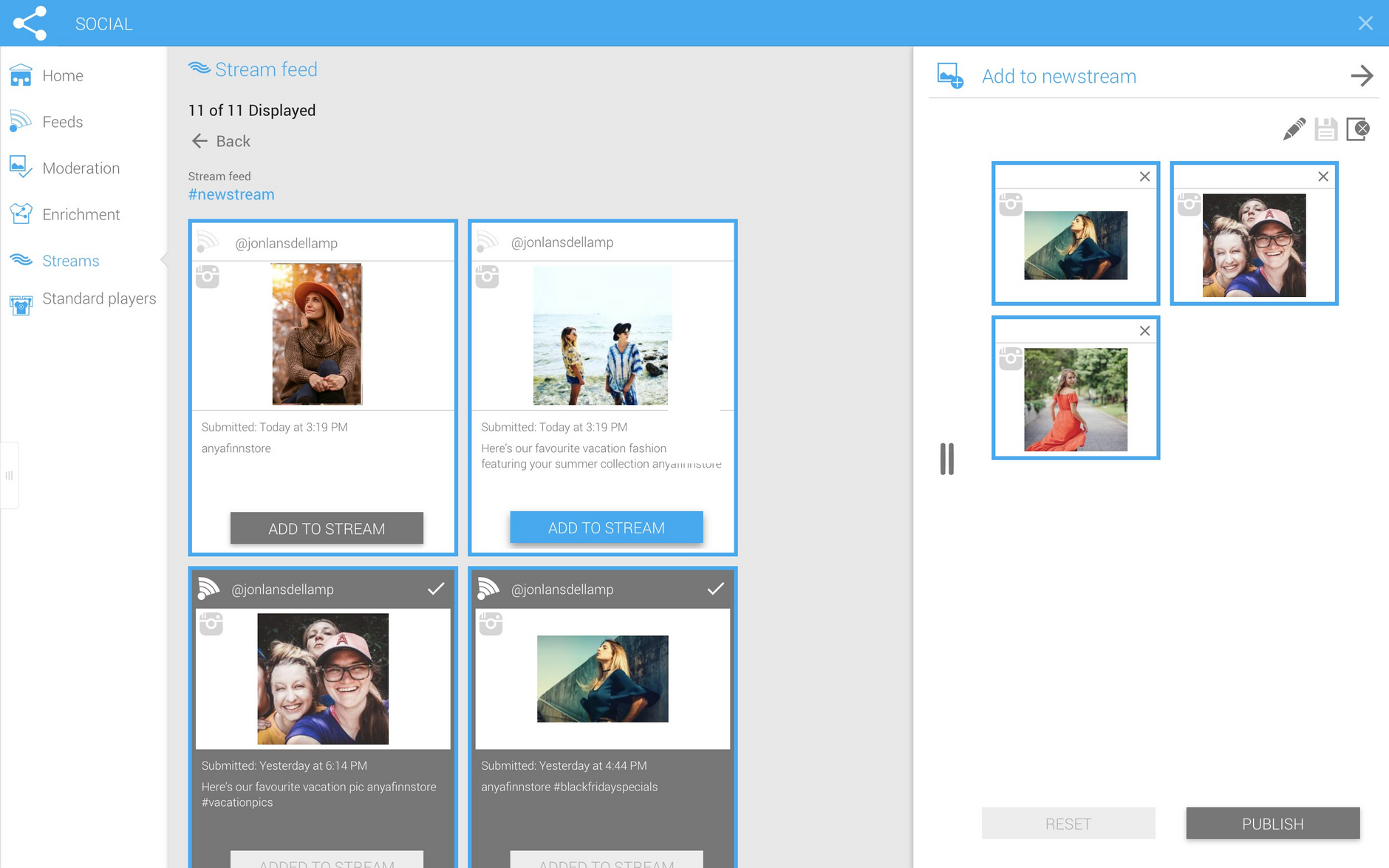The image size is (1389, 868).
Task: Open the Moderation section
Action: [83, 168]
